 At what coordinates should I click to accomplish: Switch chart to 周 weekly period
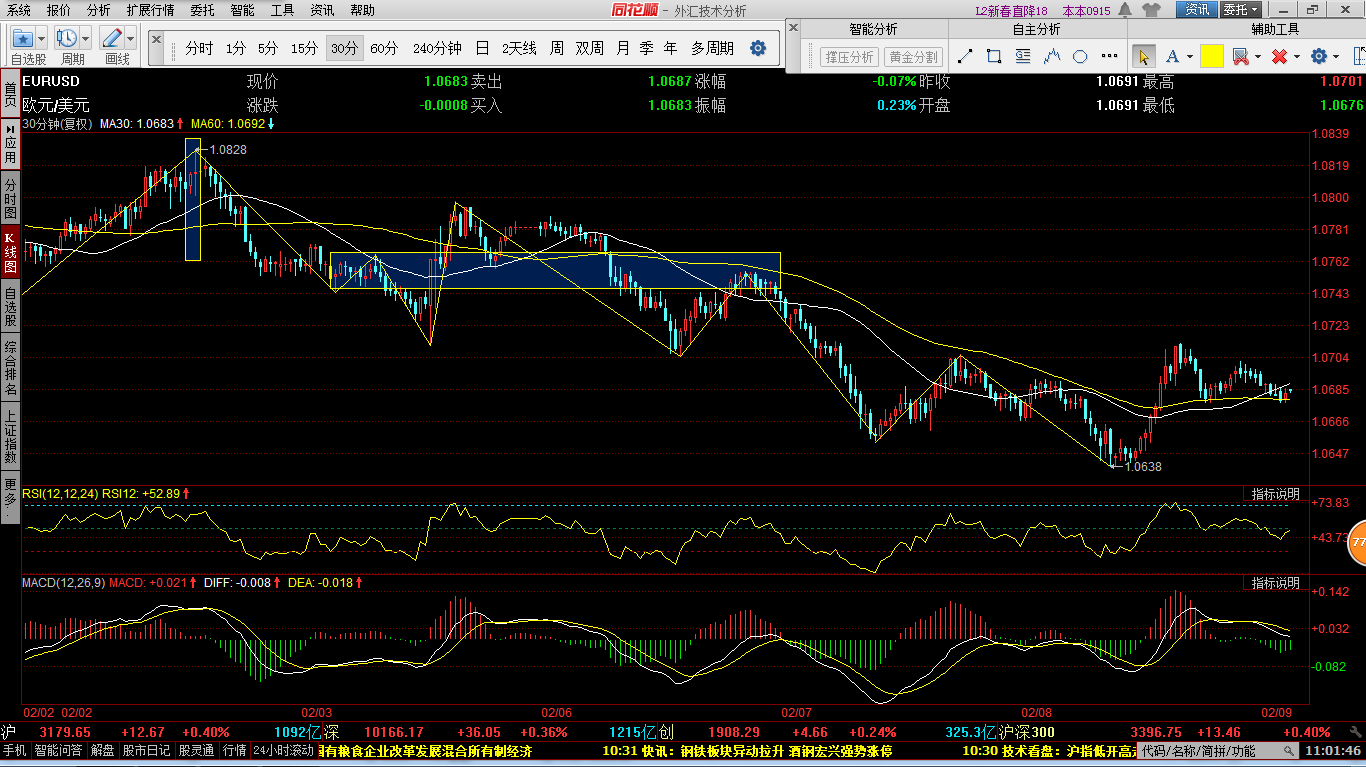(556, 48)
